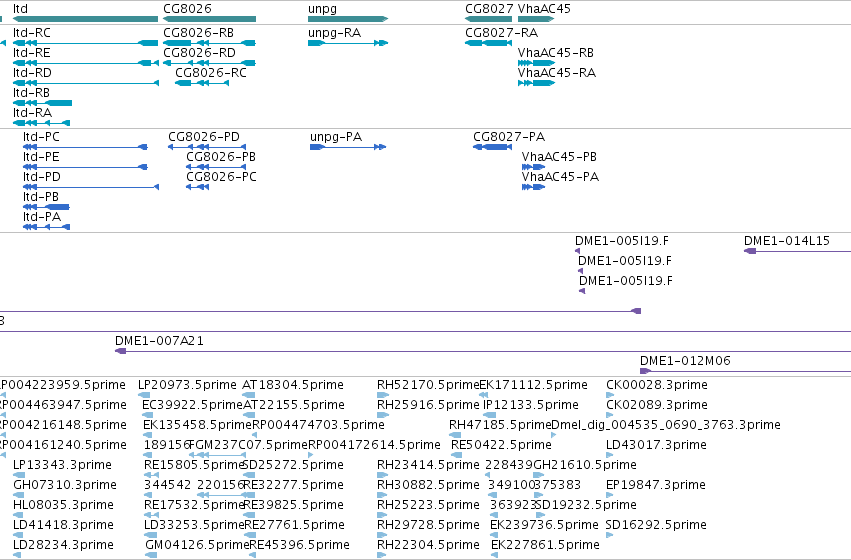The width and height of the screenshot is (851, 560).
Task: Open protein CG8026-PC
Action: 221,177
